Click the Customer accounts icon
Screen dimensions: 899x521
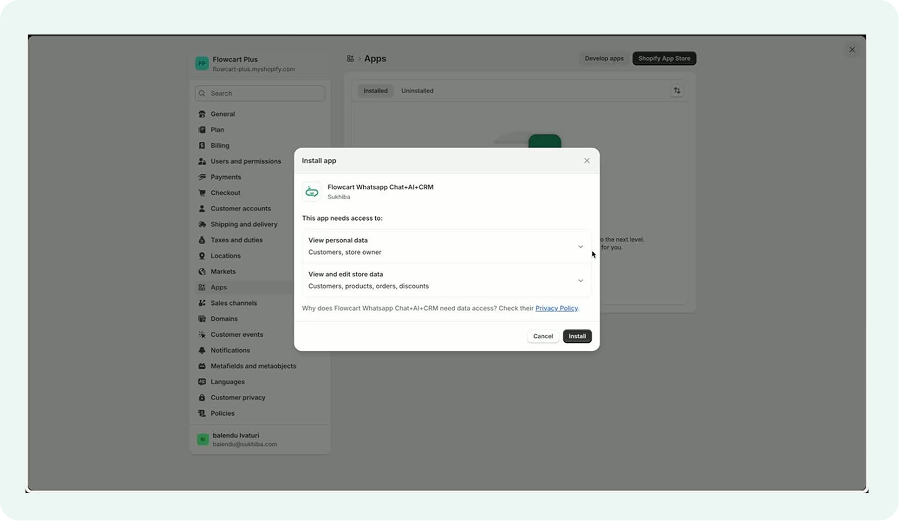202,209
